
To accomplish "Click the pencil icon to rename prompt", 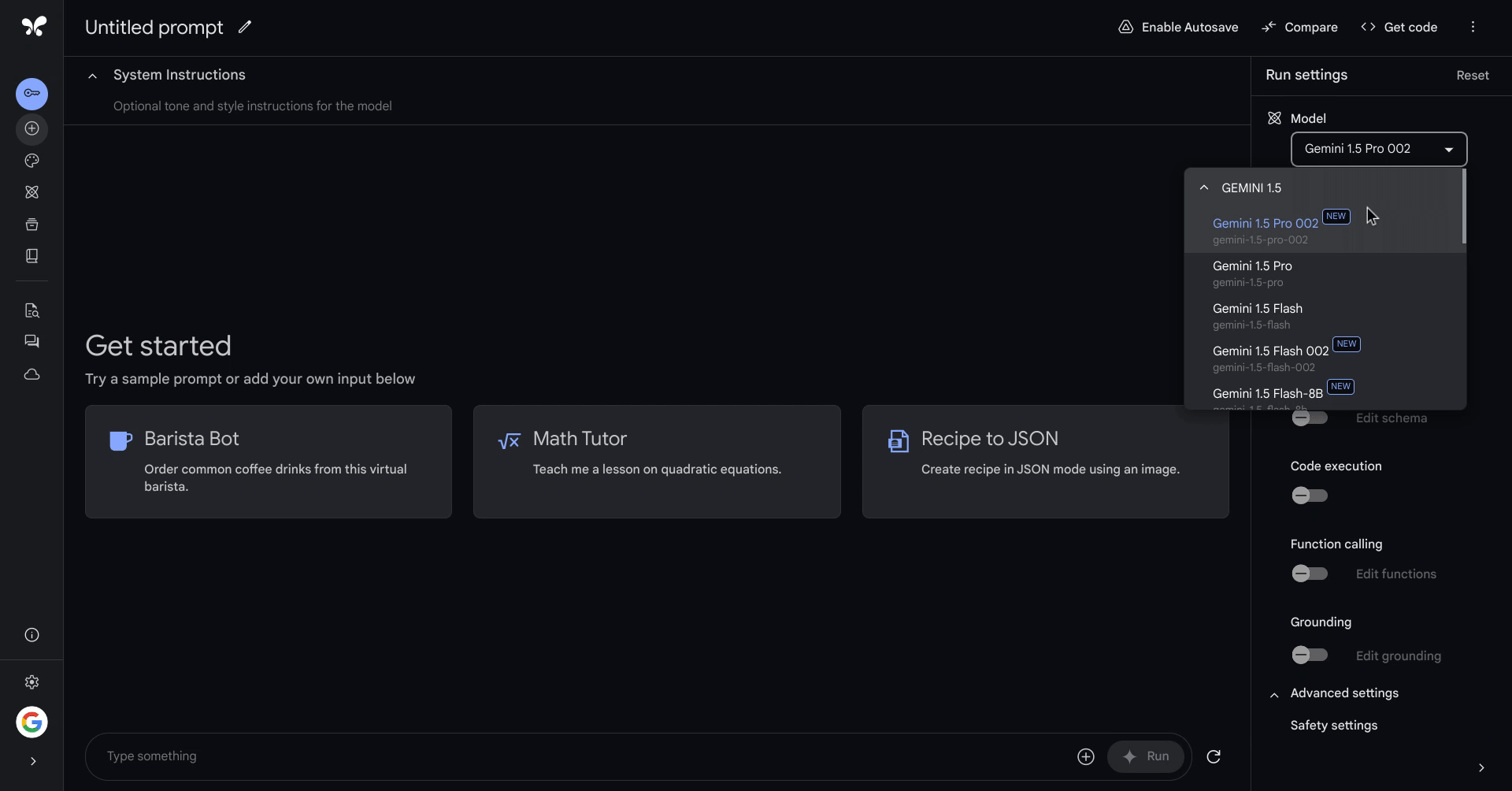I will tap(245, 27).
